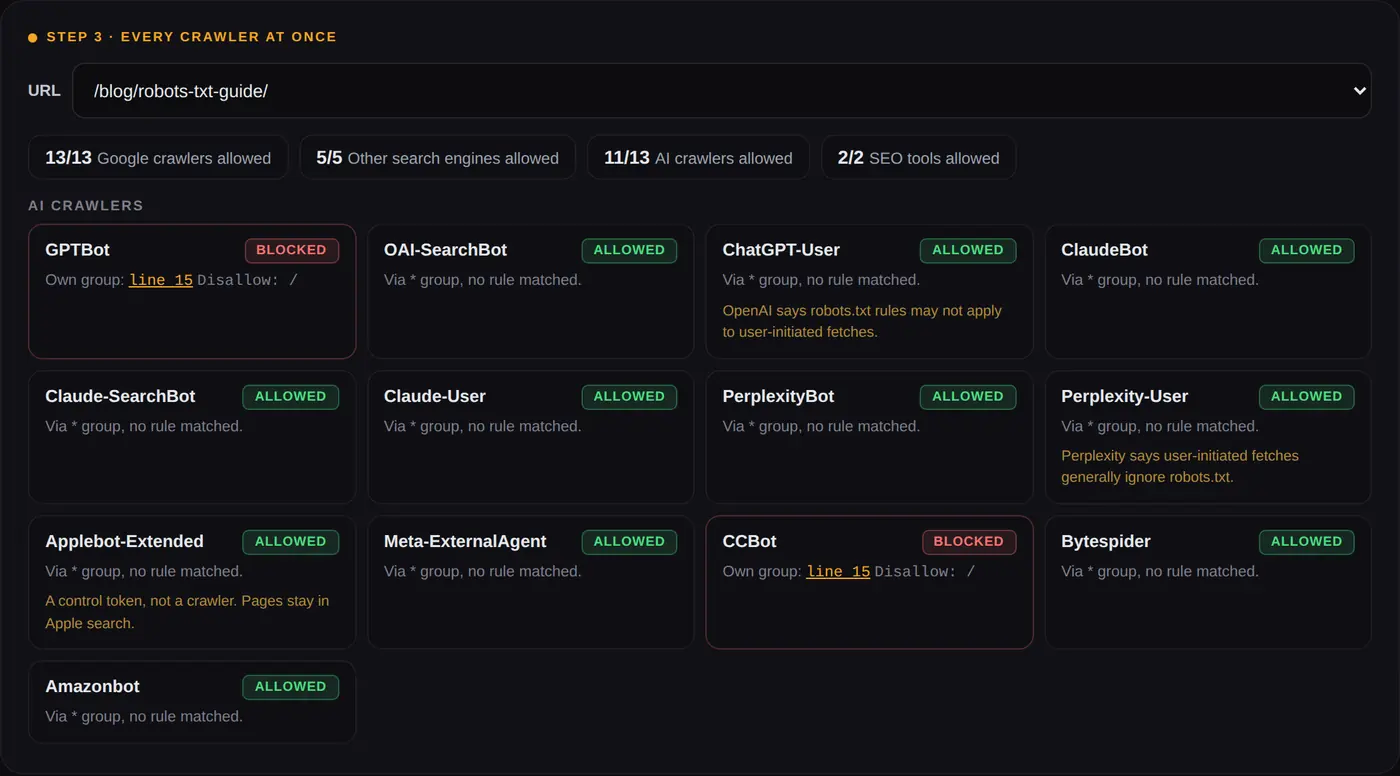1400x776 pixels.
Task: Select the Meta-ExternalAgent crawler name
Action: click(465, 541)
